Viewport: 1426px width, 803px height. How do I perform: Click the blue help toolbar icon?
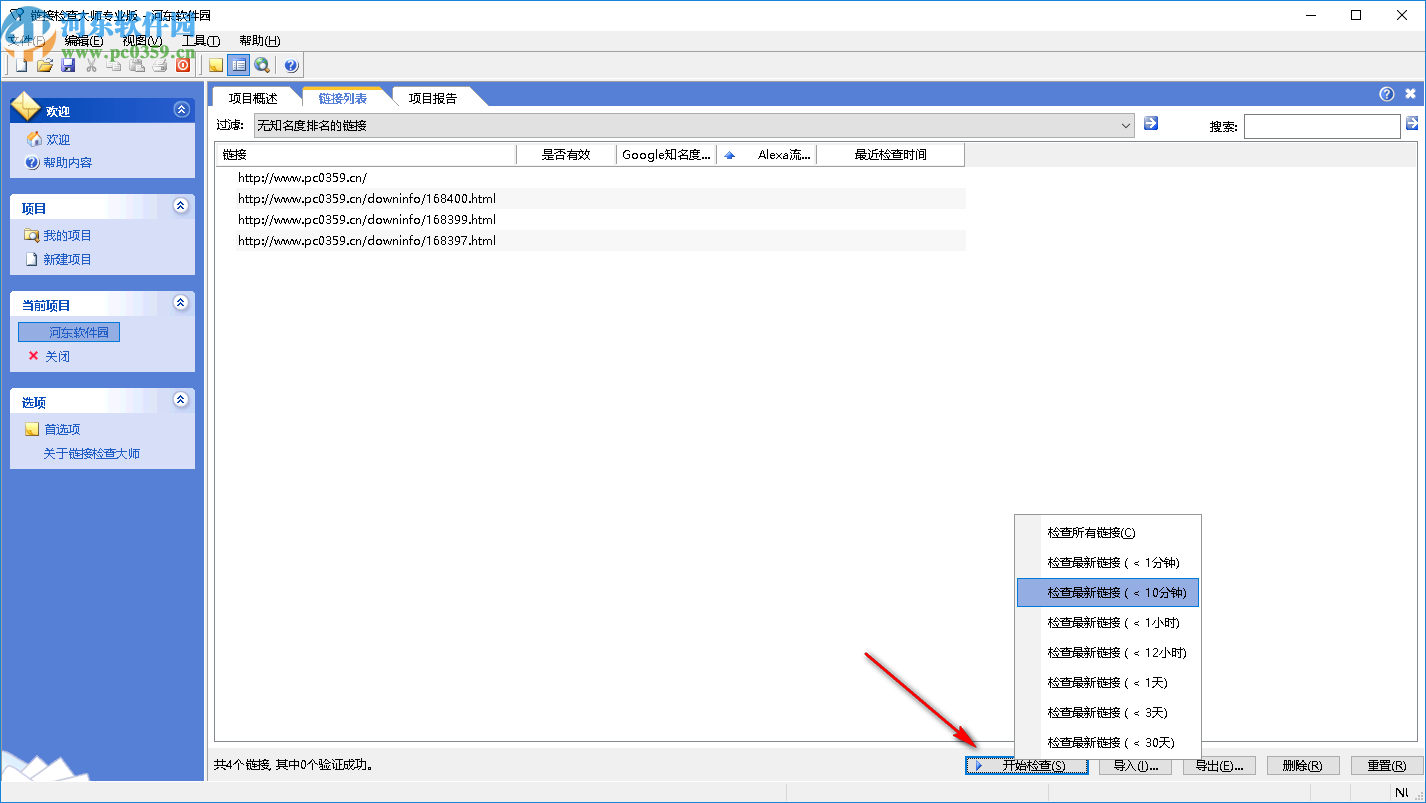click(x=291, y=65)
